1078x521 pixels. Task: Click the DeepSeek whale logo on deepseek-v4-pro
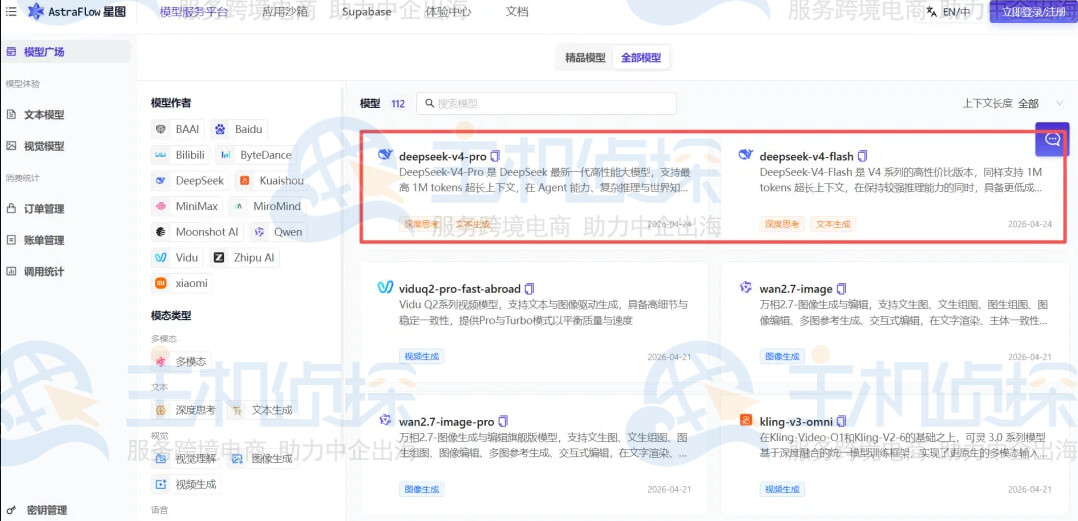click(x=386, y=155)
